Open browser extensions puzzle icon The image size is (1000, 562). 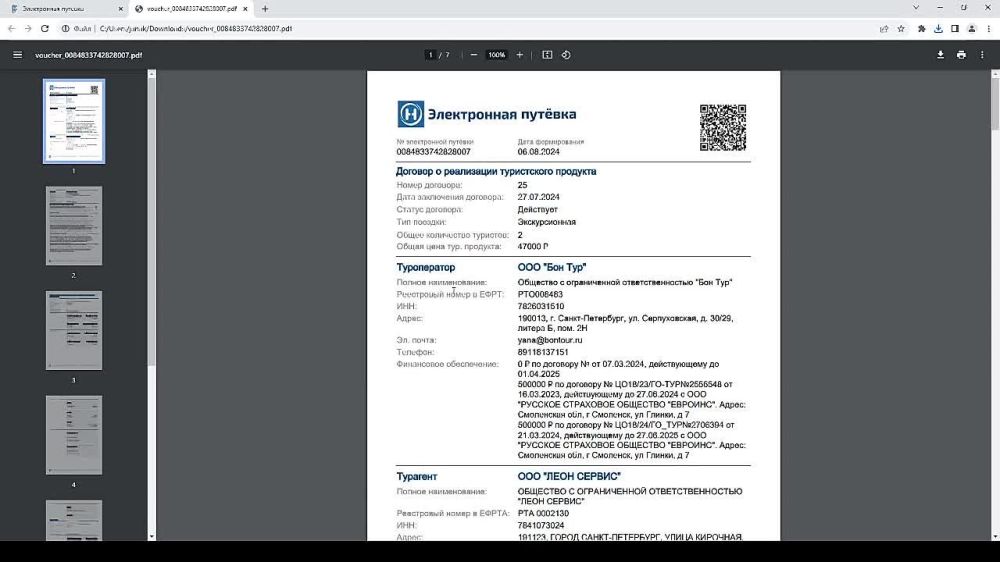coord(922,29)
